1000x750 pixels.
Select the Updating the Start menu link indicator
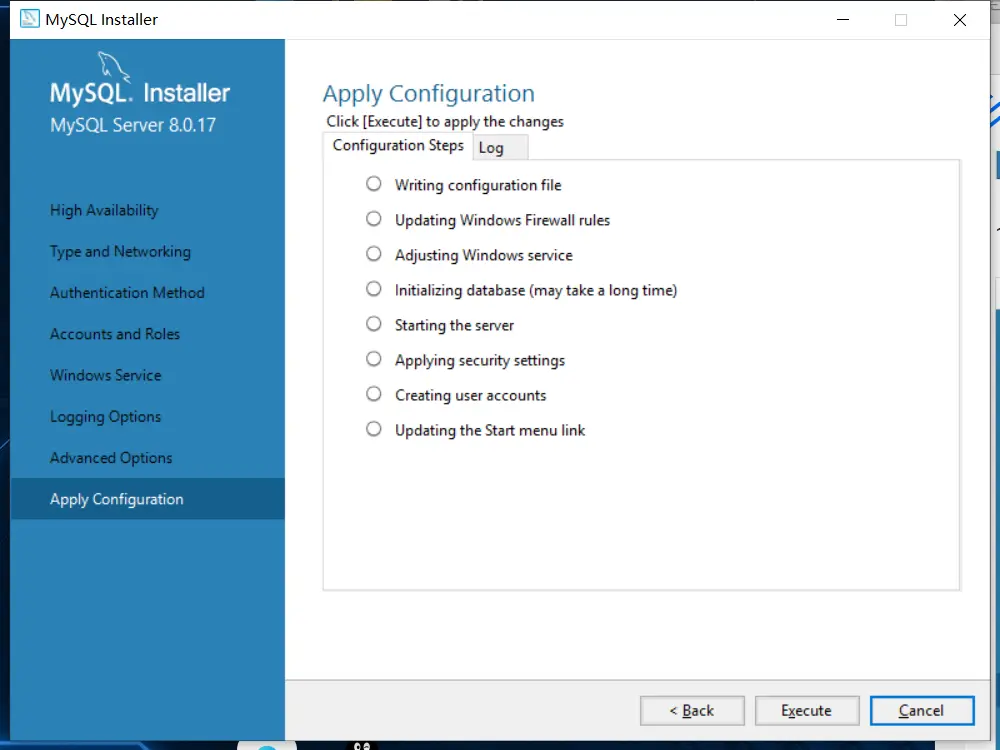[x=374, y=429]
